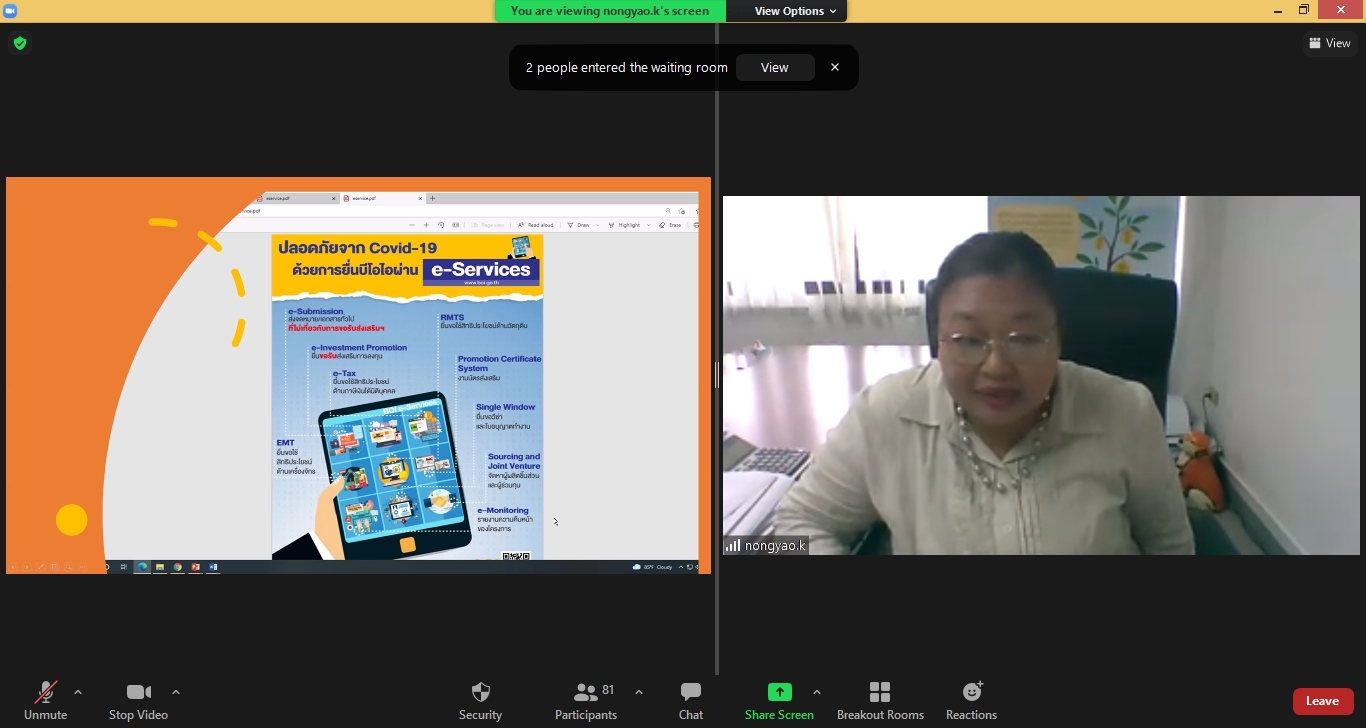Click the divider handle between share and video
The height and width of the screenshot is (728, 1366).
[x=717, y=375]
